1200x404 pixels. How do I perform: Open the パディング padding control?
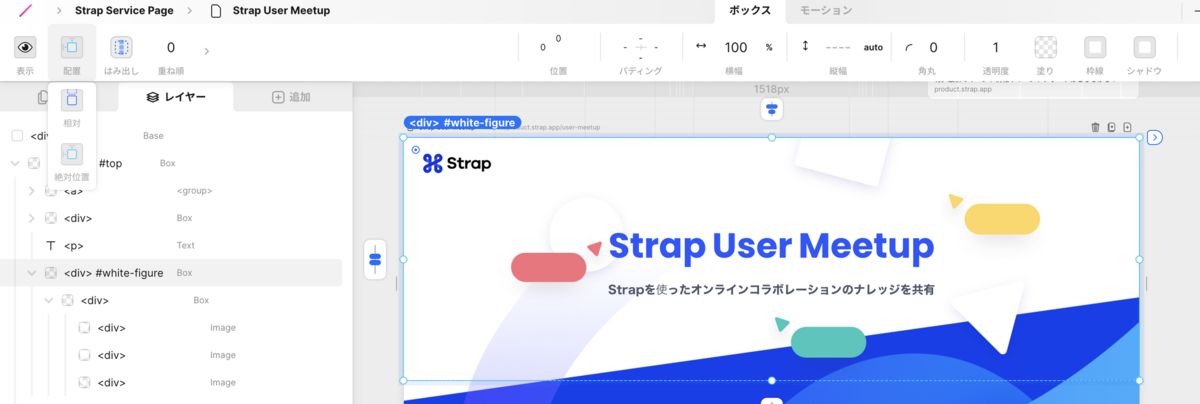coord(641,47)
